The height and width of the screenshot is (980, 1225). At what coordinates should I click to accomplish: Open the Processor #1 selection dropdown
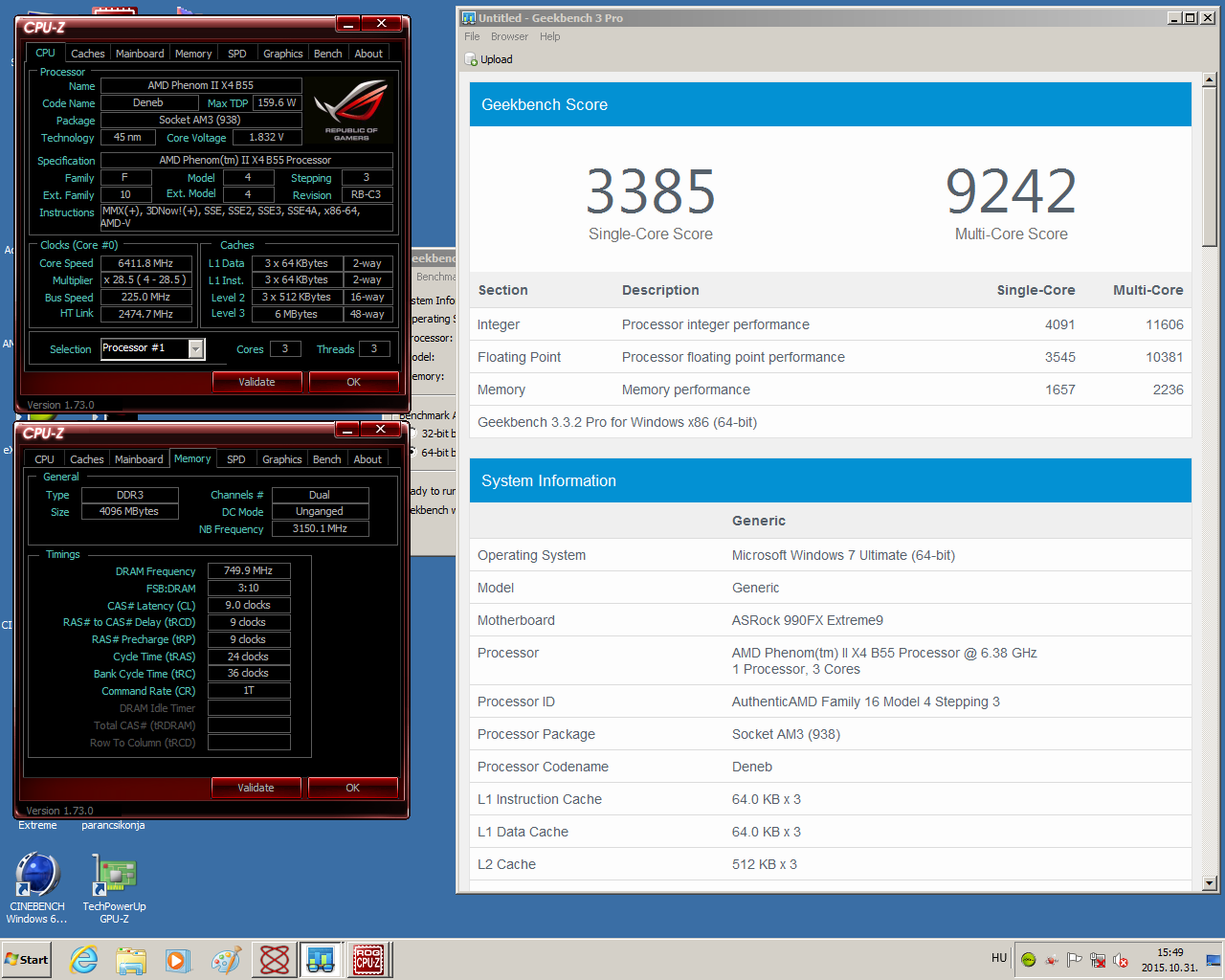pyautogui.click(x=195, y=348)
